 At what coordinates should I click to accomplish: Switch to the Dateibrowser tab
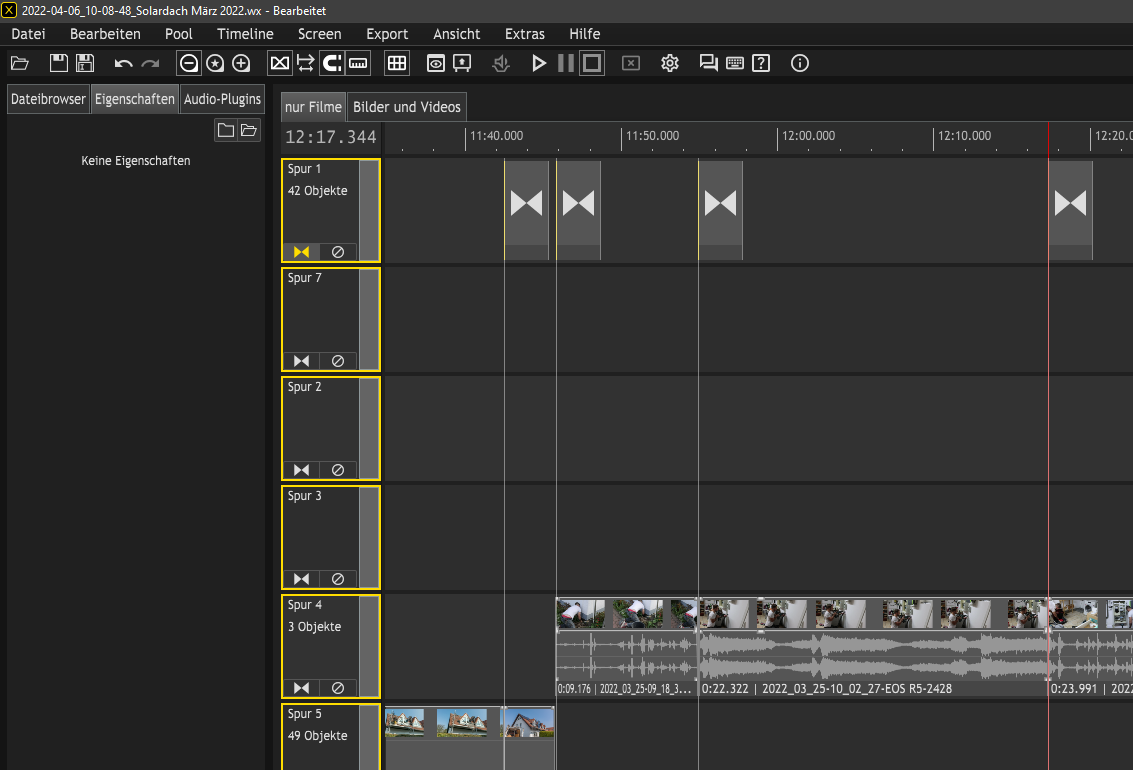coord(48,99)
